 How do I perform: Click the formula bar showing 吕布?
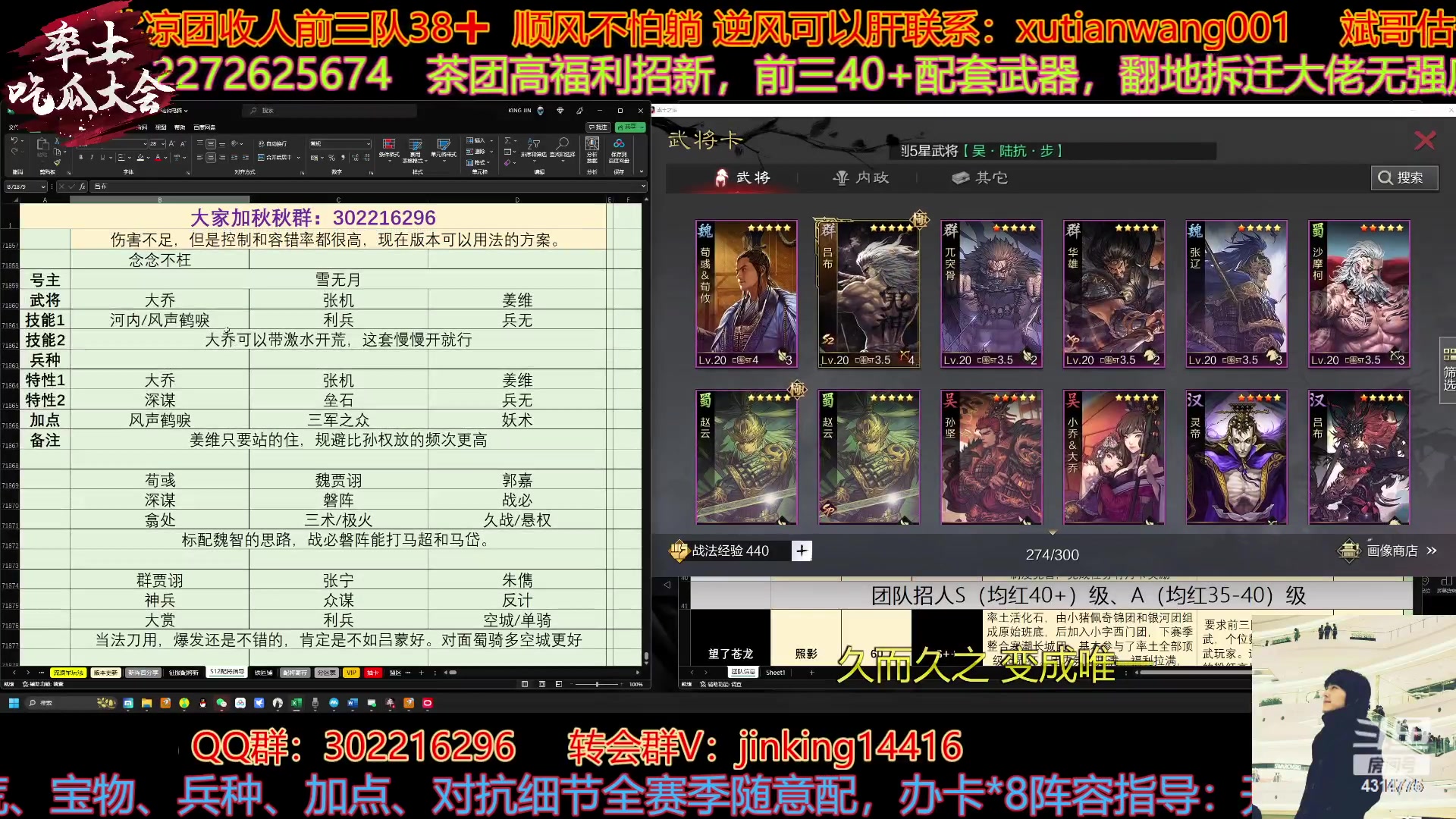(366, 187)
